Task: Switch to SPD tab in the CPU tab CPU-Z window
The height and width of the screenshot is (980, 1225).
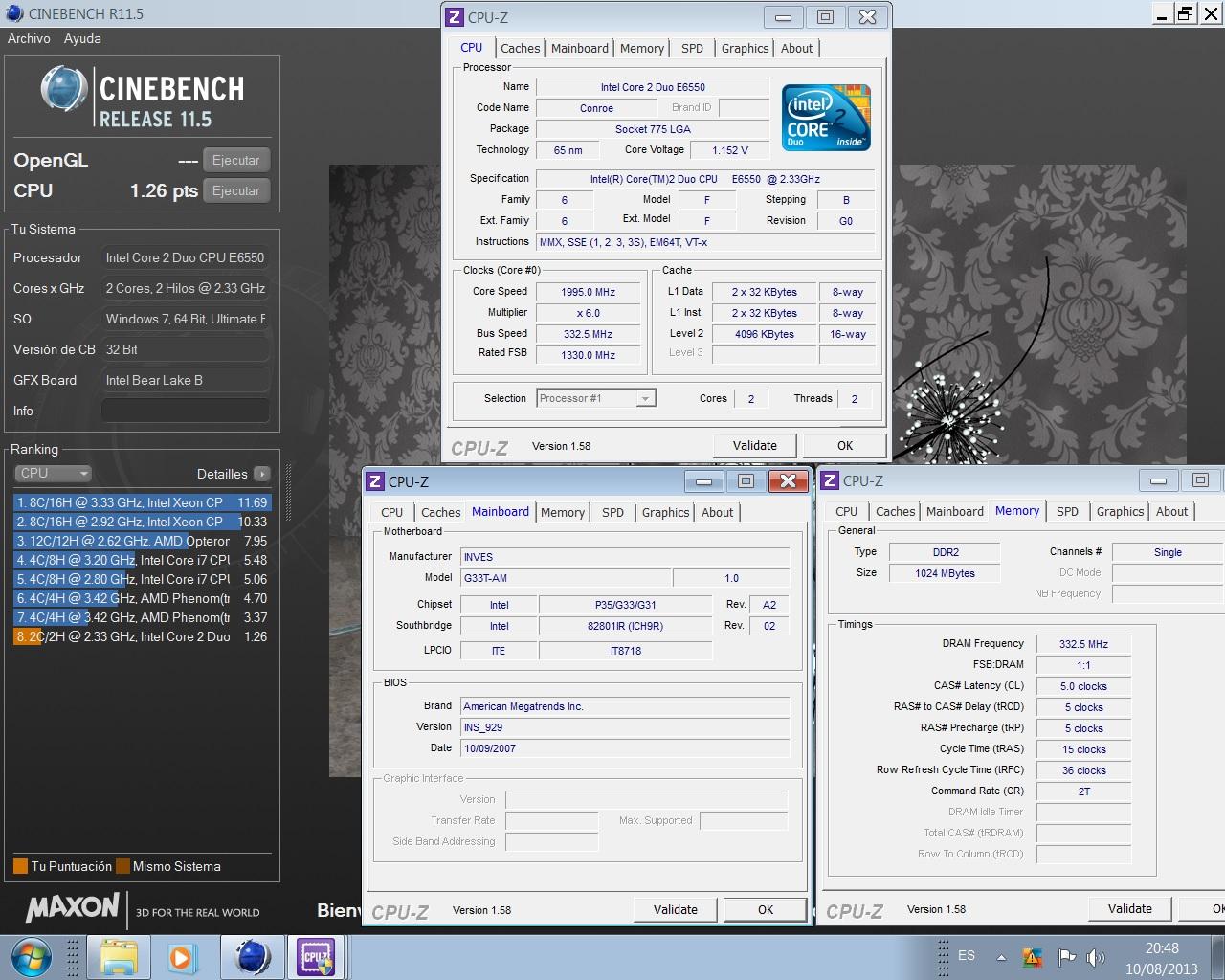Action: 692,48
